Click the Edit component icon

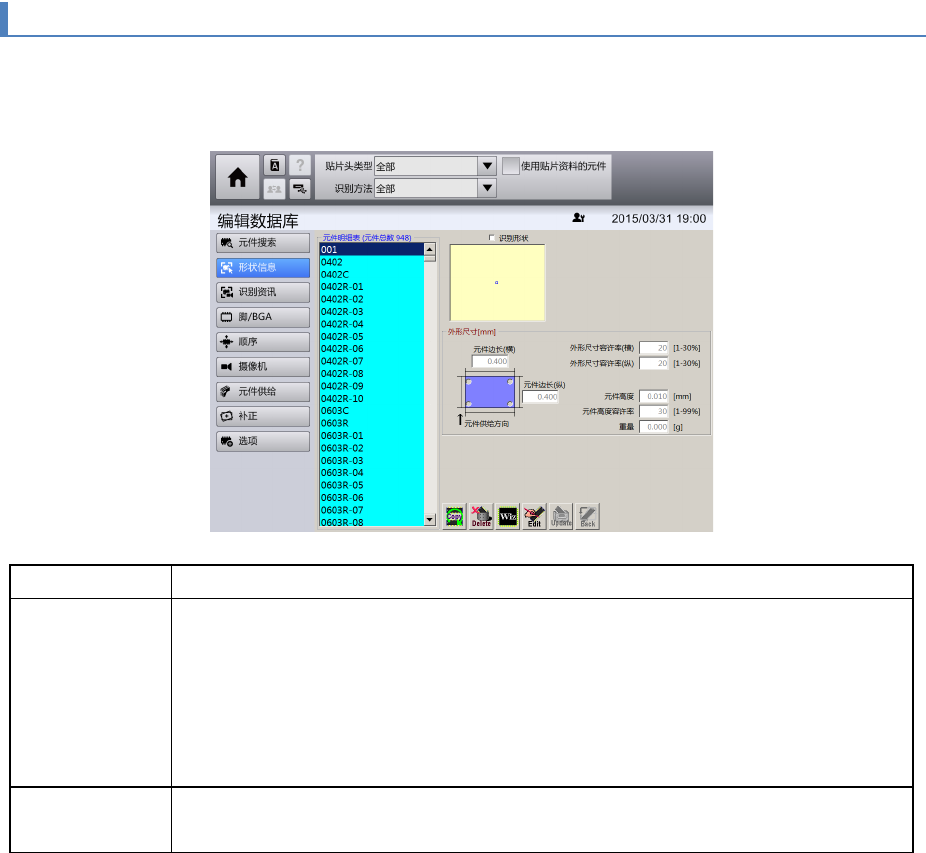click(534, 517)
